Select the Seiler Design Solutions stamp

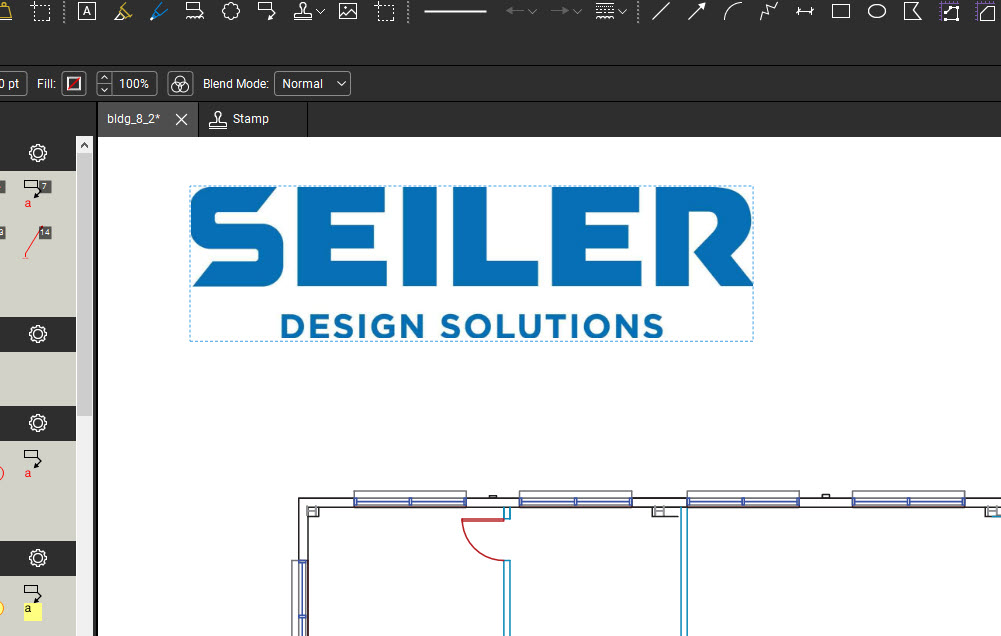(471, 263)
